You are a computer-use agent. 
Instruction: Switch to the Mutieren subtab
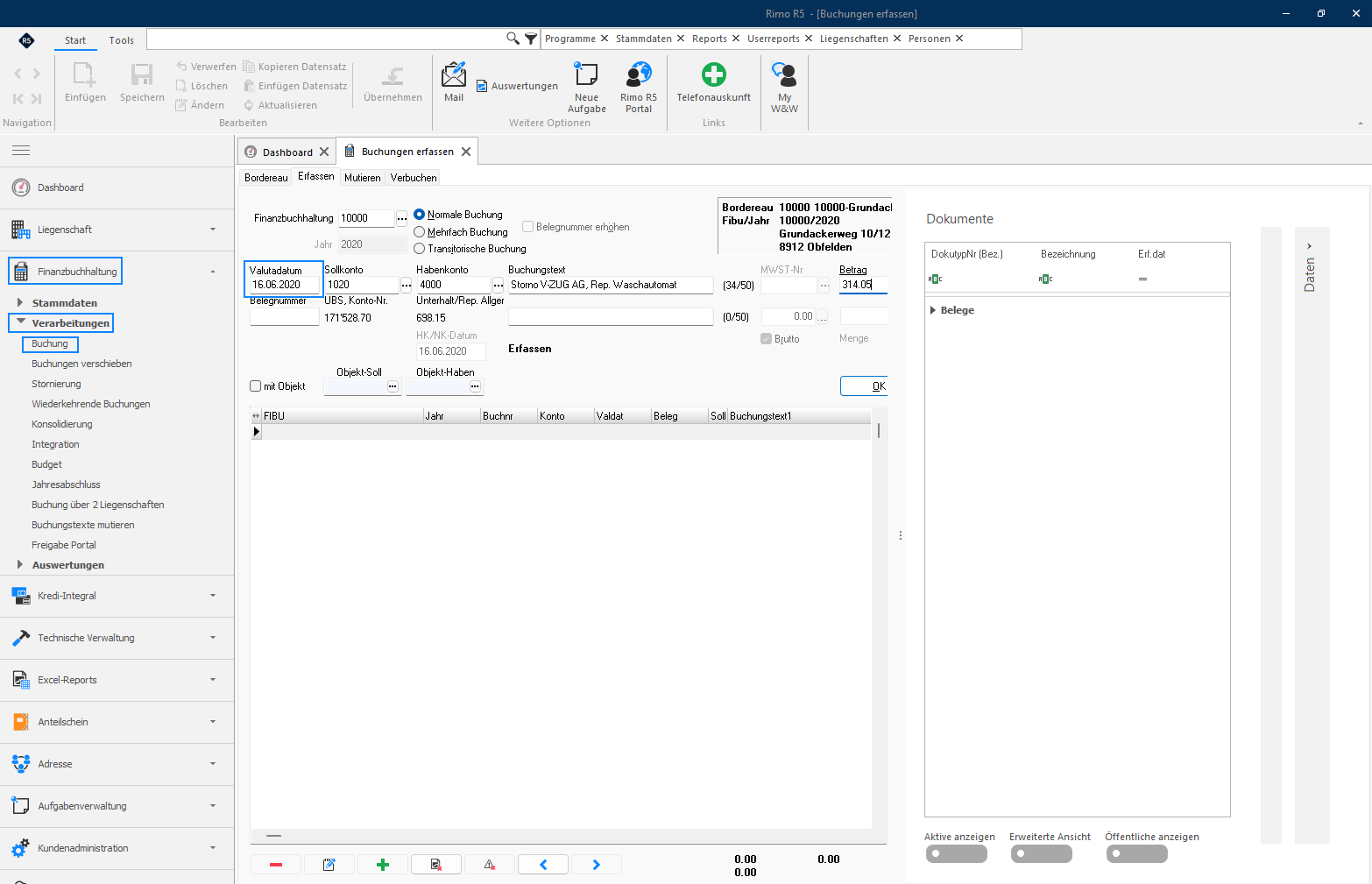[x=363, y=178]
